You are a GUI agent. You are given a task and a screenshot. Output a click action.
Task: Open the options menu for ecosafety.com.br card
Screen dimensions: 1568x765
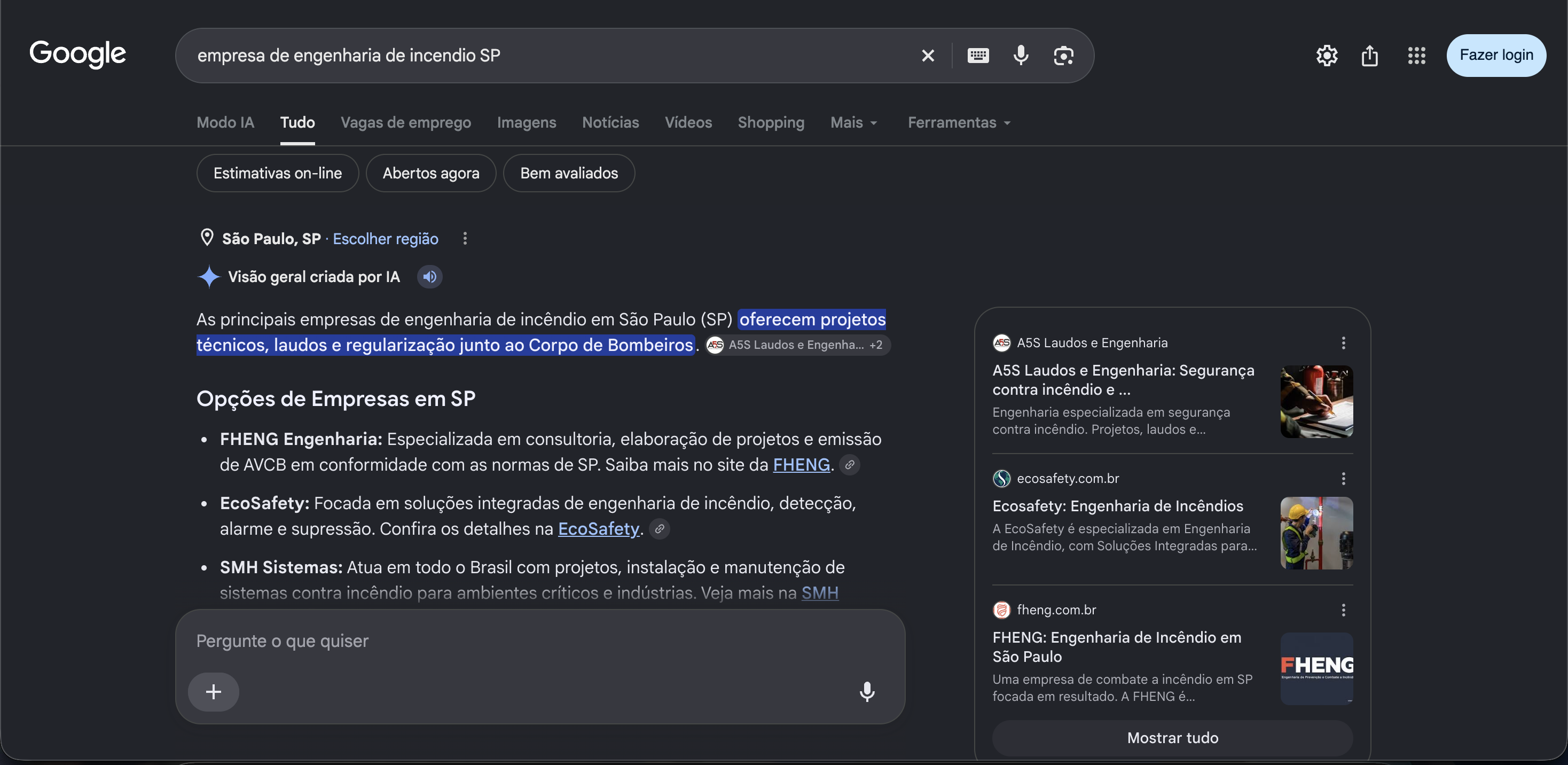pyautogui.click(x=1343, y=478)
